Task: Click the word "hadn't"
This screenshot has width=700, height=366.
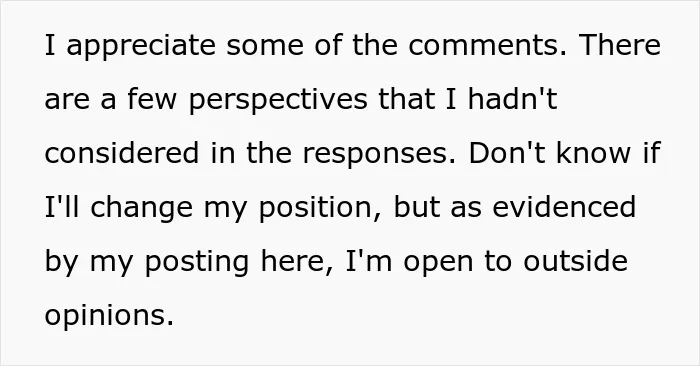Action: (x=512, y=98)
